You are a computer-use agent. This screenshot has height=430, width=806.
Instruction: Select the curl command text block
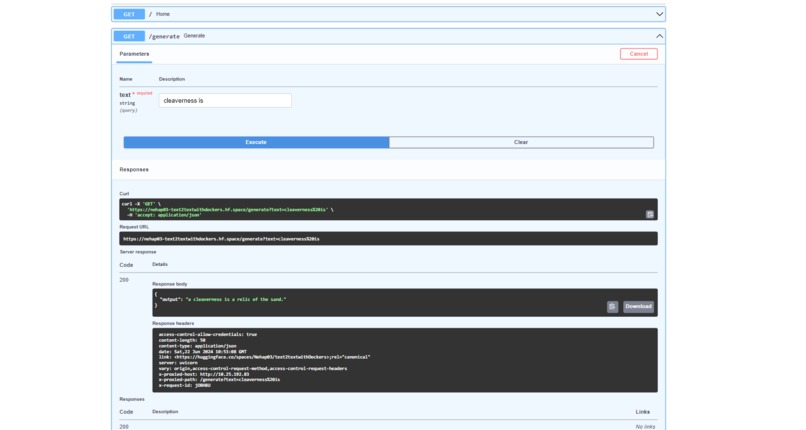[x=388, y=210]
